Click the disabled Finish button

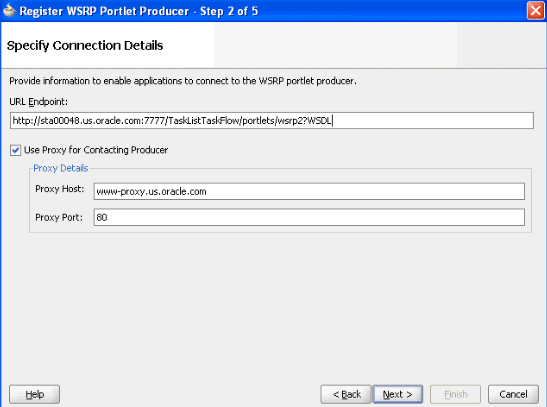pyautogui.click(x=456, y=394)
